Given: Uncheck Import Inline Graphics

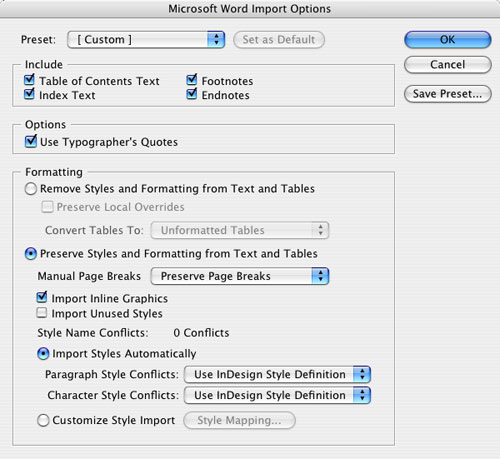Looking at the screenshot, I should click(42, 297).
